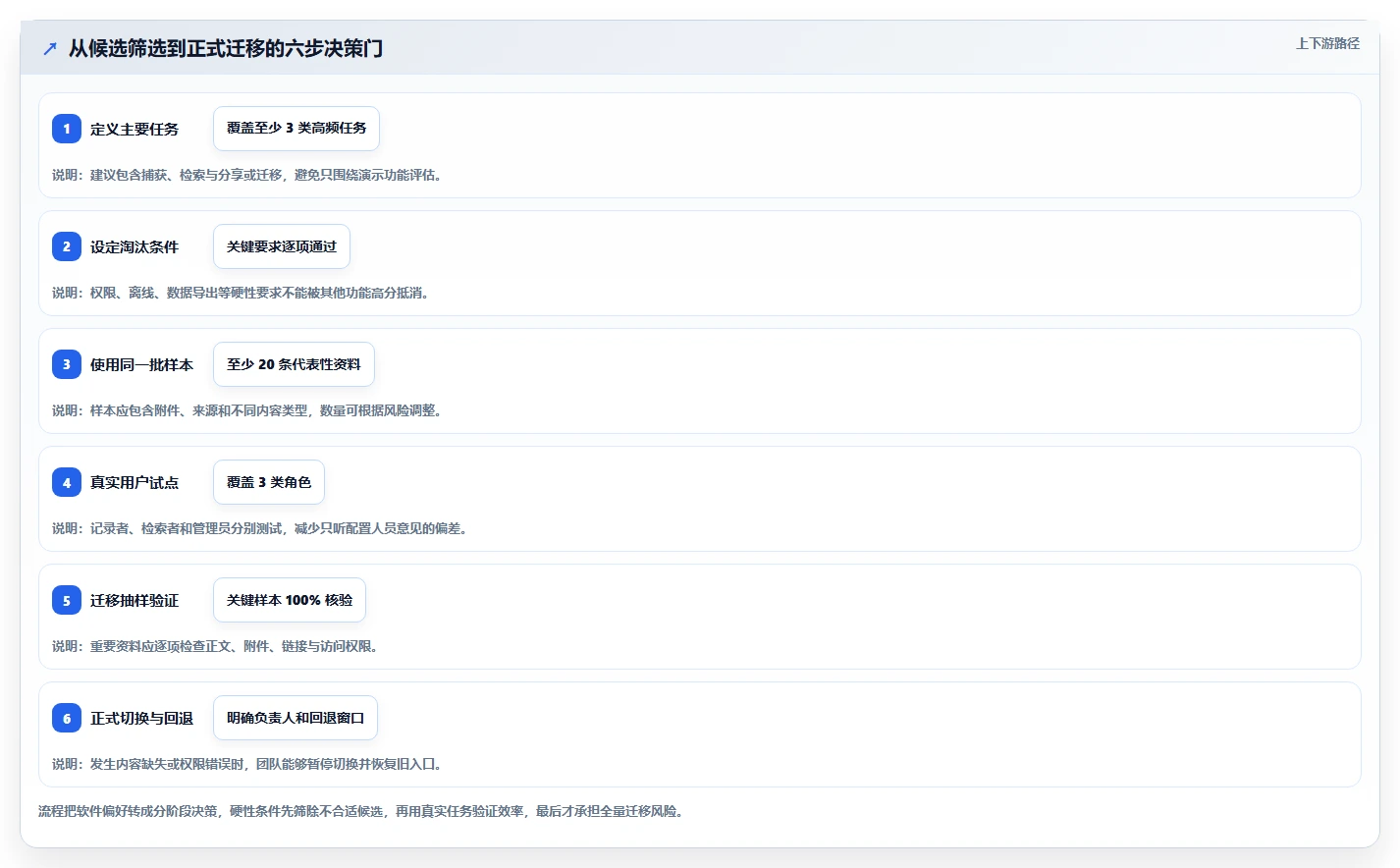
Task: Select the step 2 number badge
Action: click(67, 246)
